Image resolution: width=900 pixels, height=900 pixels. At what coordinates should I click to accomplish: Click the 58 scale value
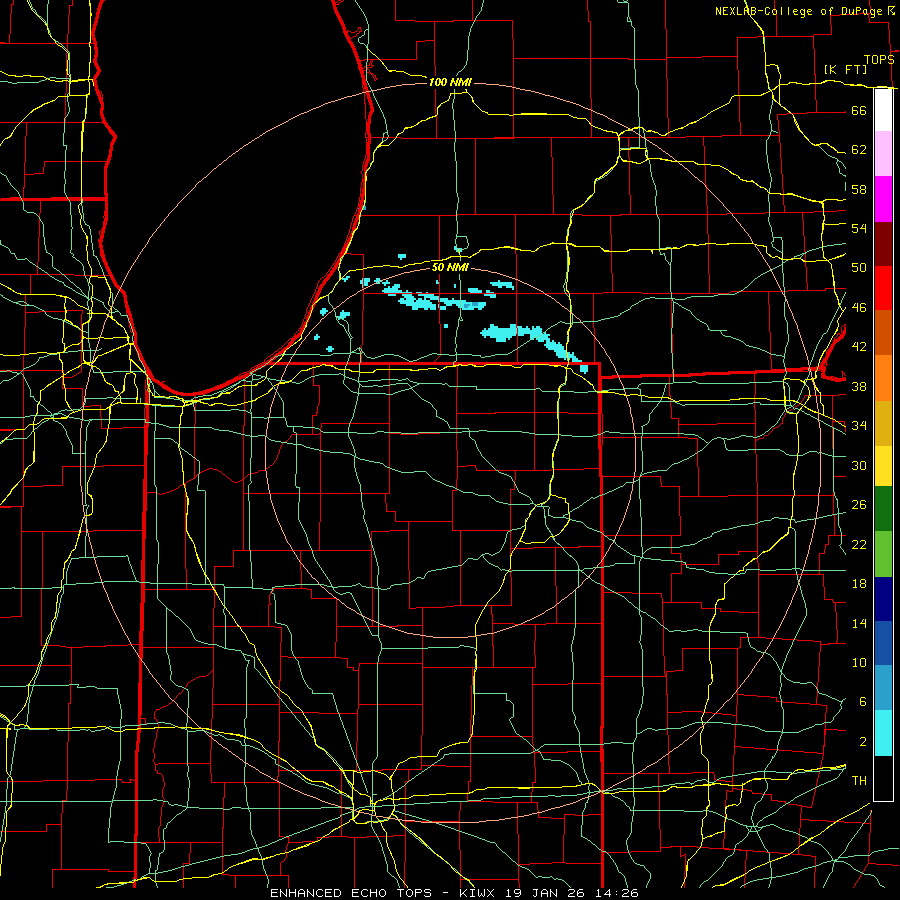859,189
